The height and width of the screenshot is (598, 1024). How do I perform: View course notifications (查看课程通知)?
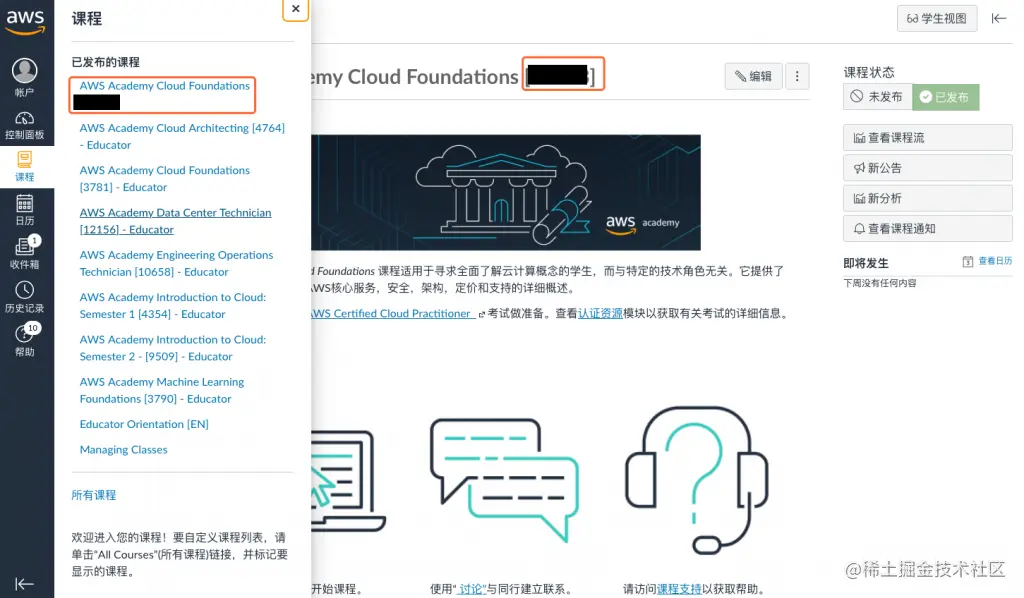(x=927, y=228)
